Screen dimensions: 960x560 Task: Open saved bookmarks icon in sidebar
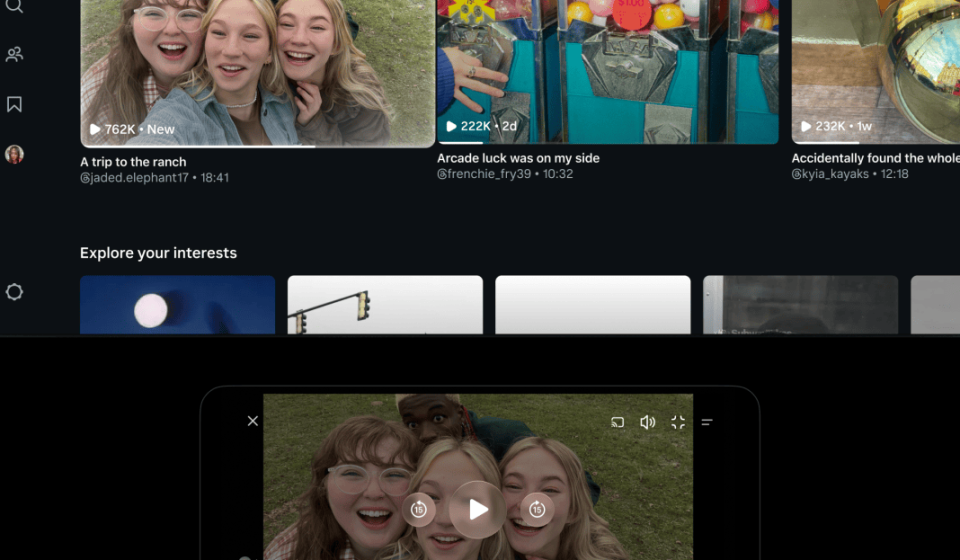click(14, 104)
